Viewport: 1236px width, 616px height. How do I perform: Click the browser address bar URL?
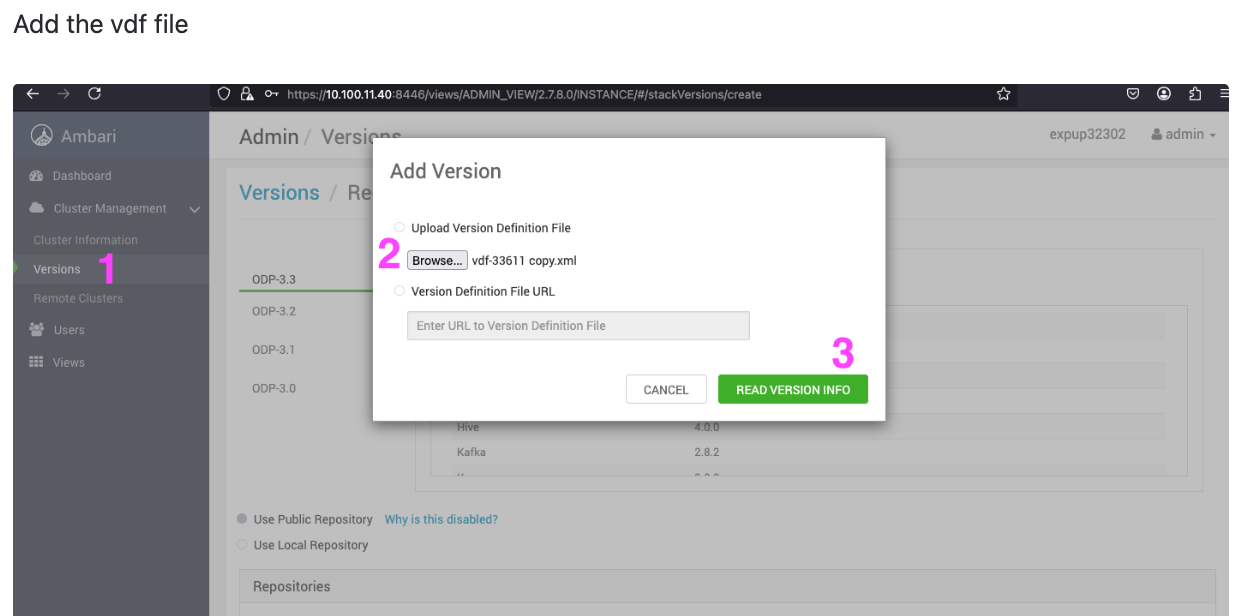tap(524, 95)
